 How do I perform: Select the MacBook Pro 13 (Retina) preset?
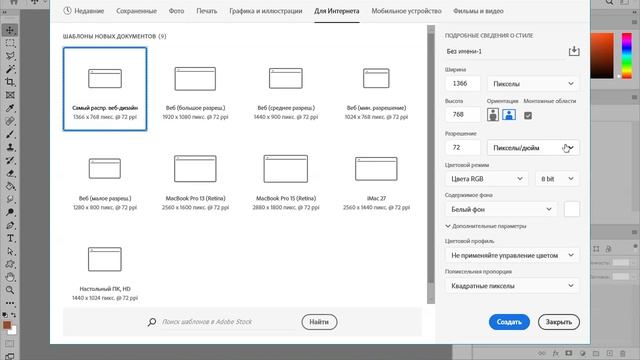coord(195,180)
